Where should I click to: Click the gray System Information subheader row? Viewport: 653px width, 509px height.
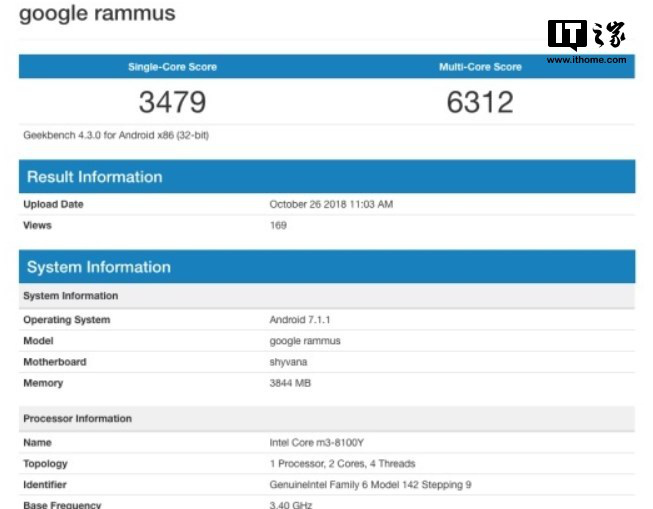tap(327, 296)
